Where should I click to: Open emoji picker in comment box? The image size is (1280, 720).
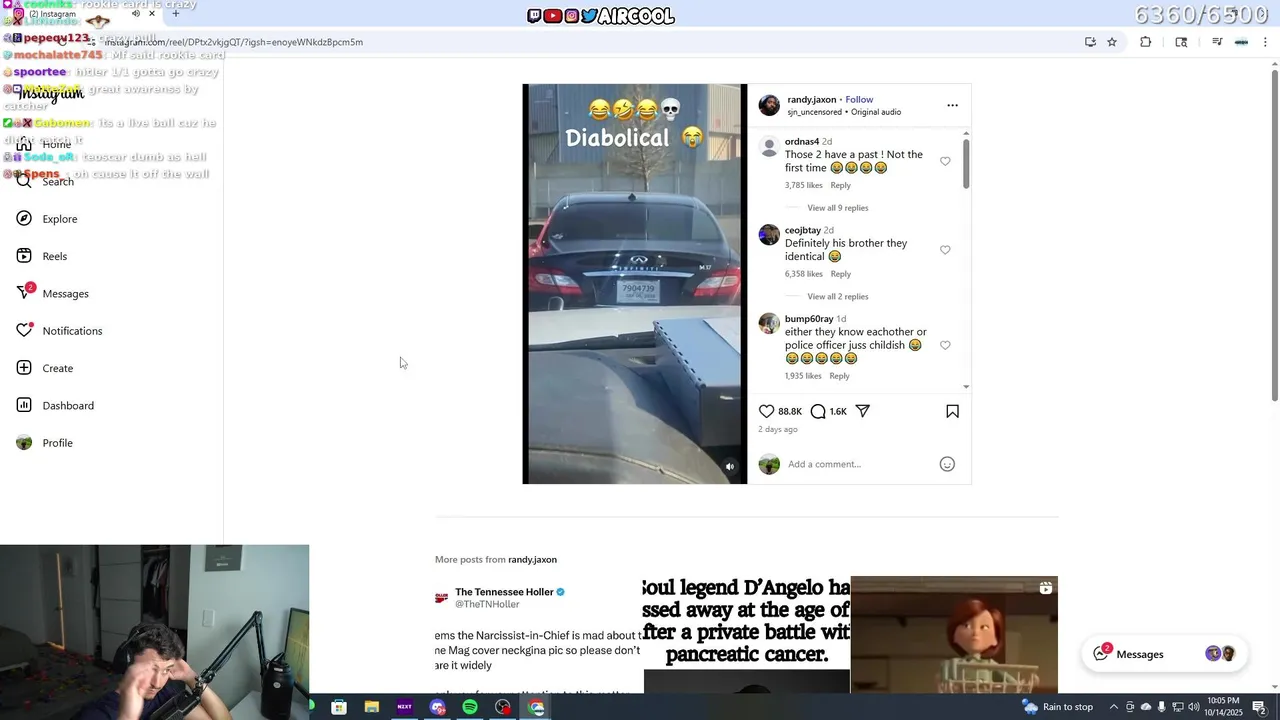[x=947, y=464]
